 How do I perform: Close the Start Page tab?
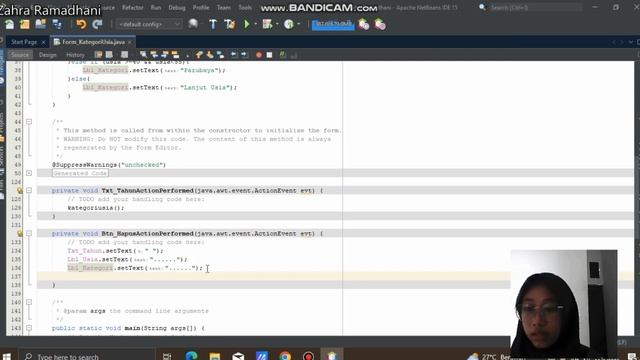[43, 42]
